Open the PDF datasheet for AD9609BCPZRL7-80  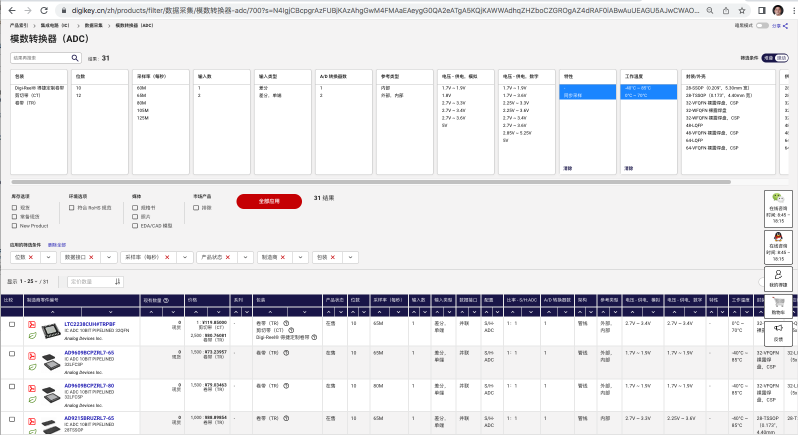pos(32,388)
